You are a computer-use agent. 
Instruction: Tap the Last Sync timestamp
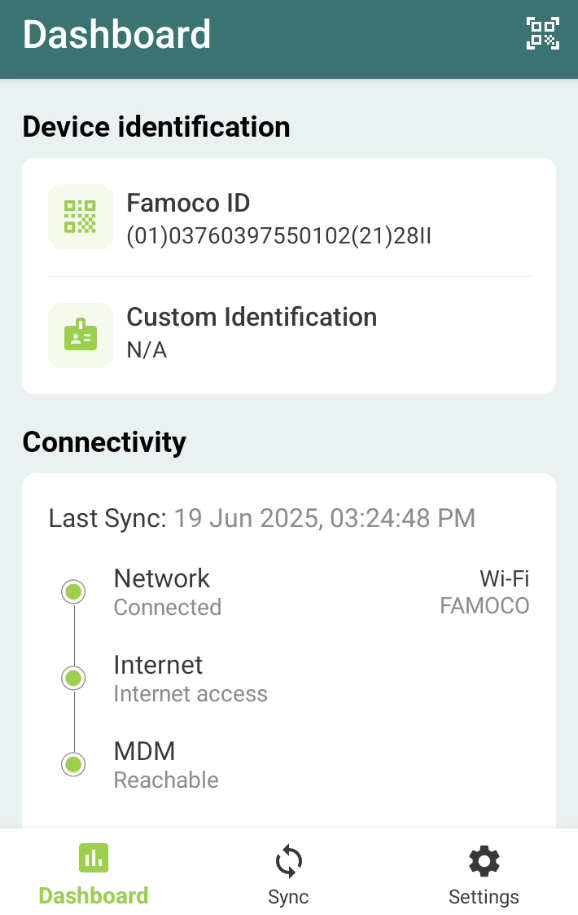[x=325, y=518]
